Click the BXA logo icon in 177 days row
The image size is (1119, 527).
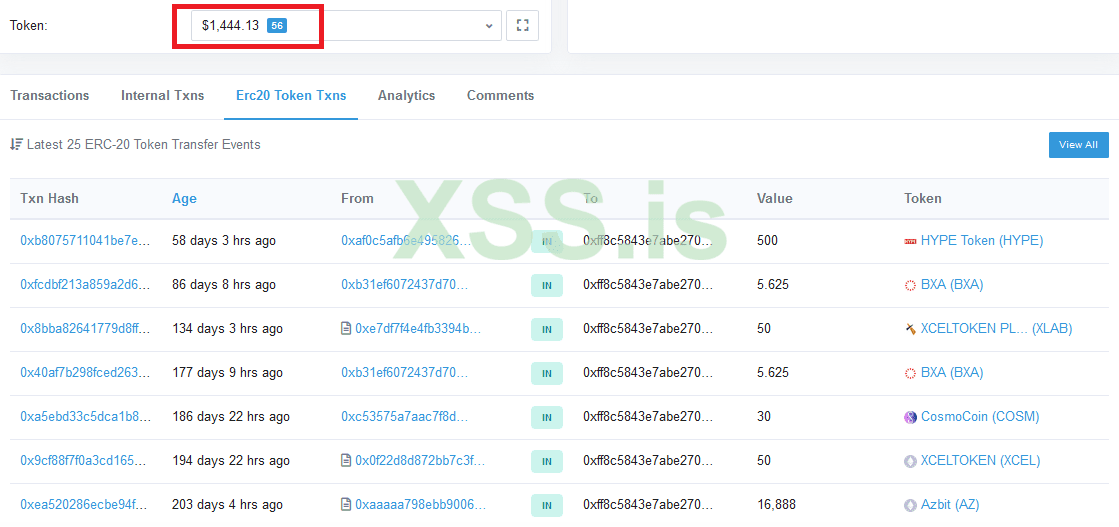pyautogui.click(x=910, y=373)
